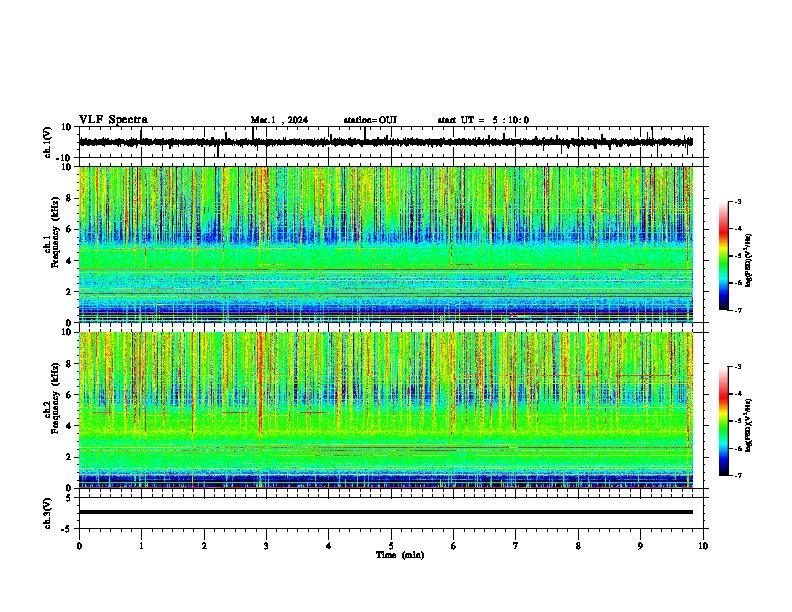This screenshot has height=612, width=792.
Task: Click the "ch.1(V)" waveform axis label
Action: coord(48,142)
